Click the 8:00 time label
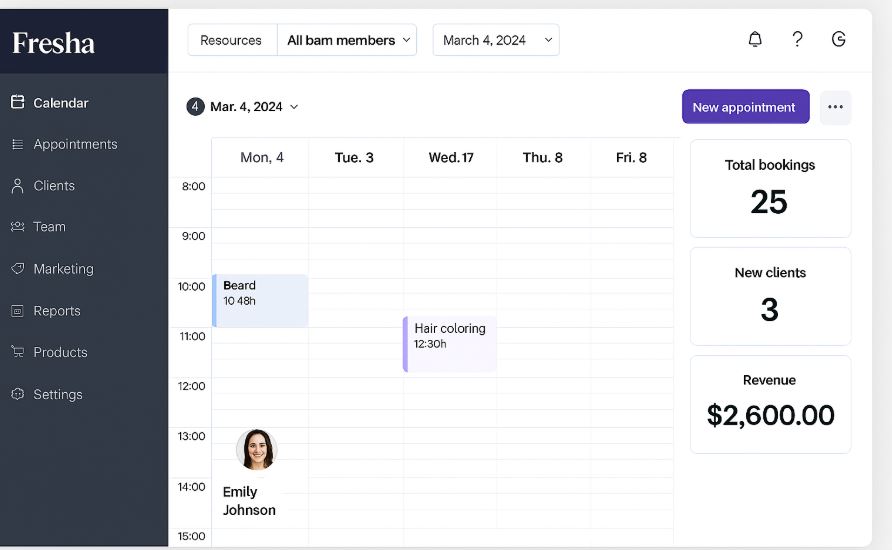 (x=193, y=187)
